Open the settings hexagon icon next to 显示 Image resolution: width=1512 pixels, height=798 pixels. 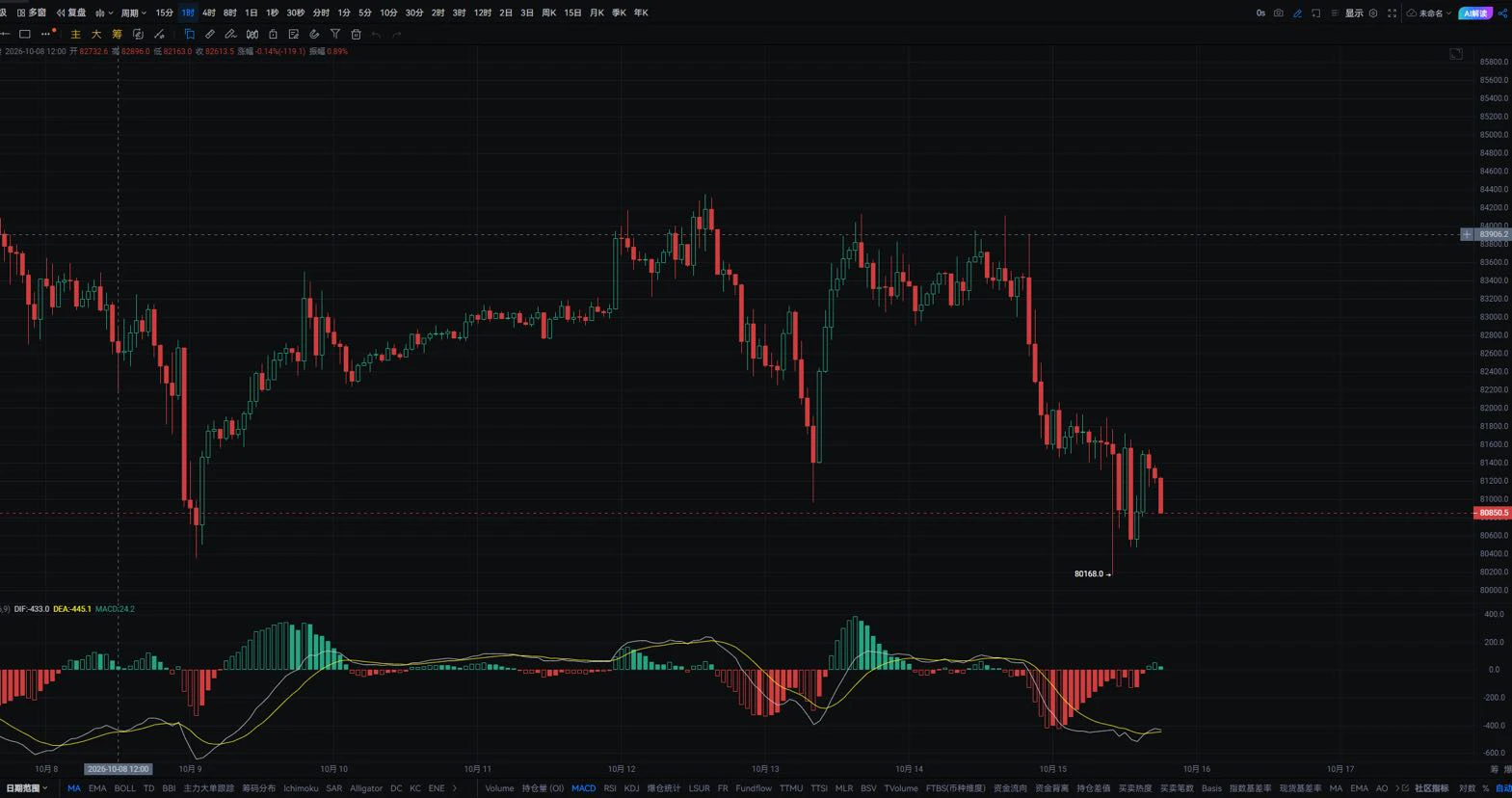click(1373, 13)
